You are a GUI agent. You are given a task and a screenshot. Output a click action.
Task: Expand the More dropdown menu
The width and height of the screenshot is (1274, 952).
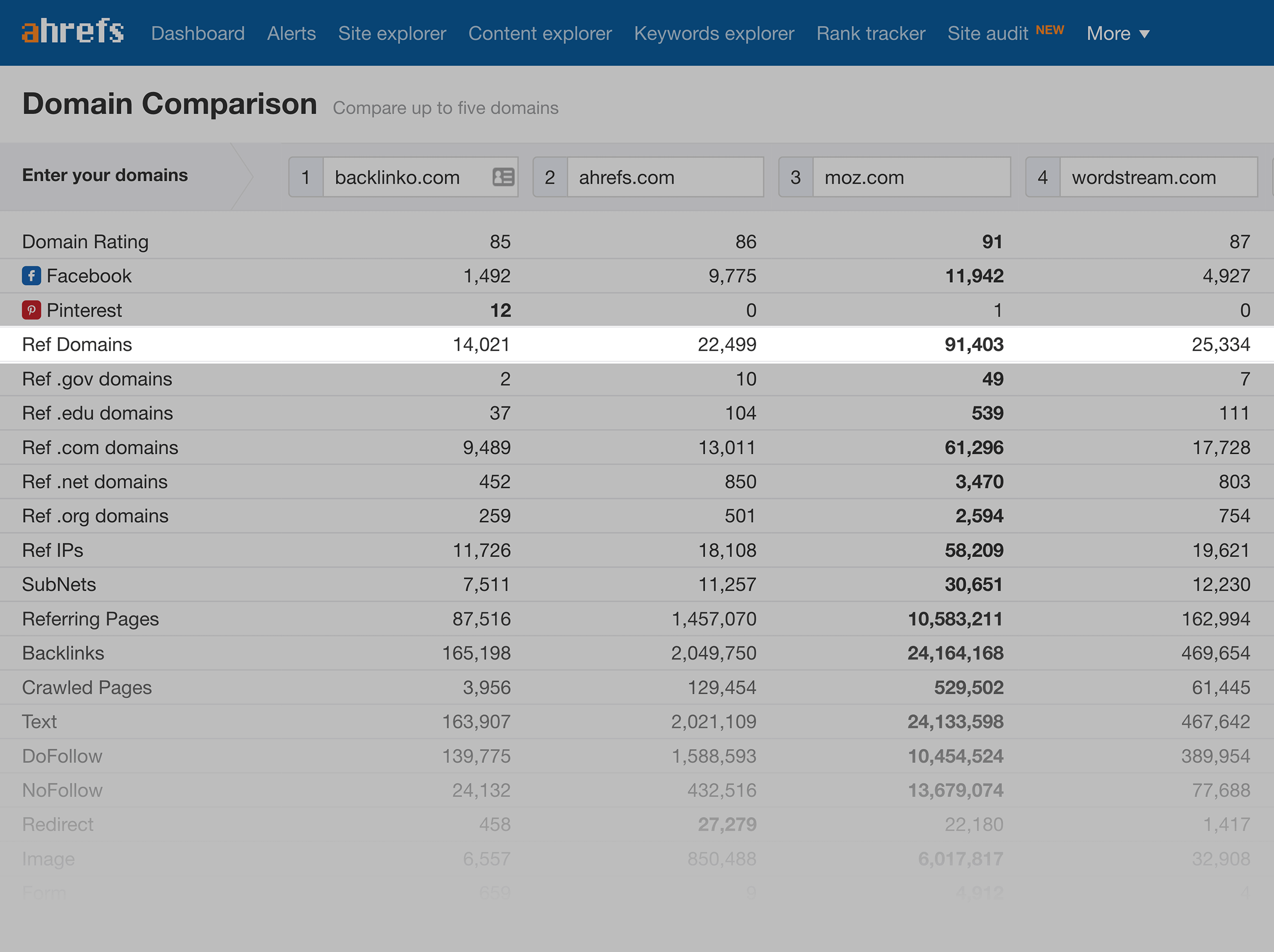(1118, 34)
